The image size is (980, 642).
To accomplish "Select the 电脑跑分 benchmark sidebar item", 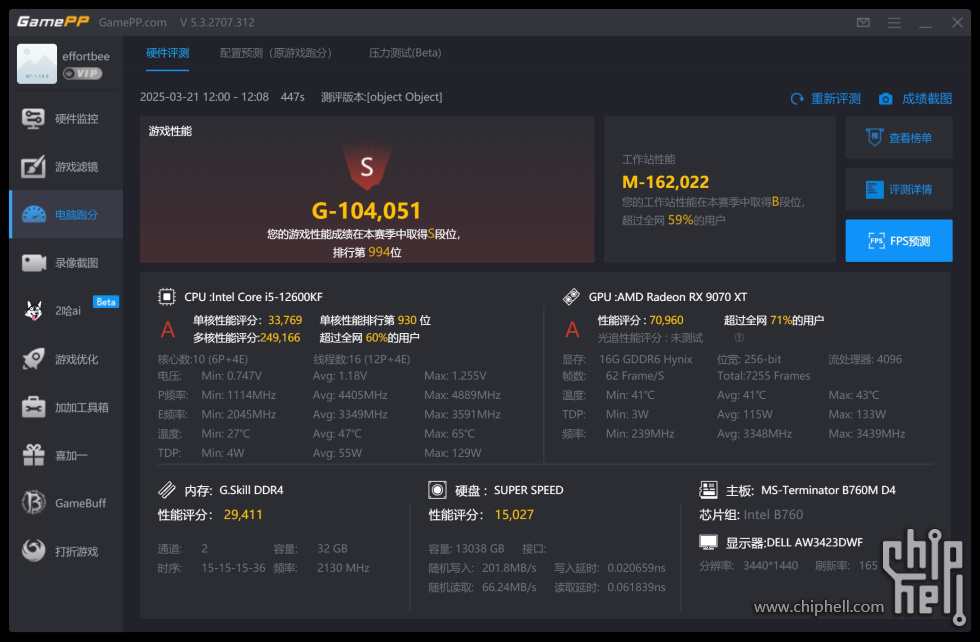I will 66,214.
